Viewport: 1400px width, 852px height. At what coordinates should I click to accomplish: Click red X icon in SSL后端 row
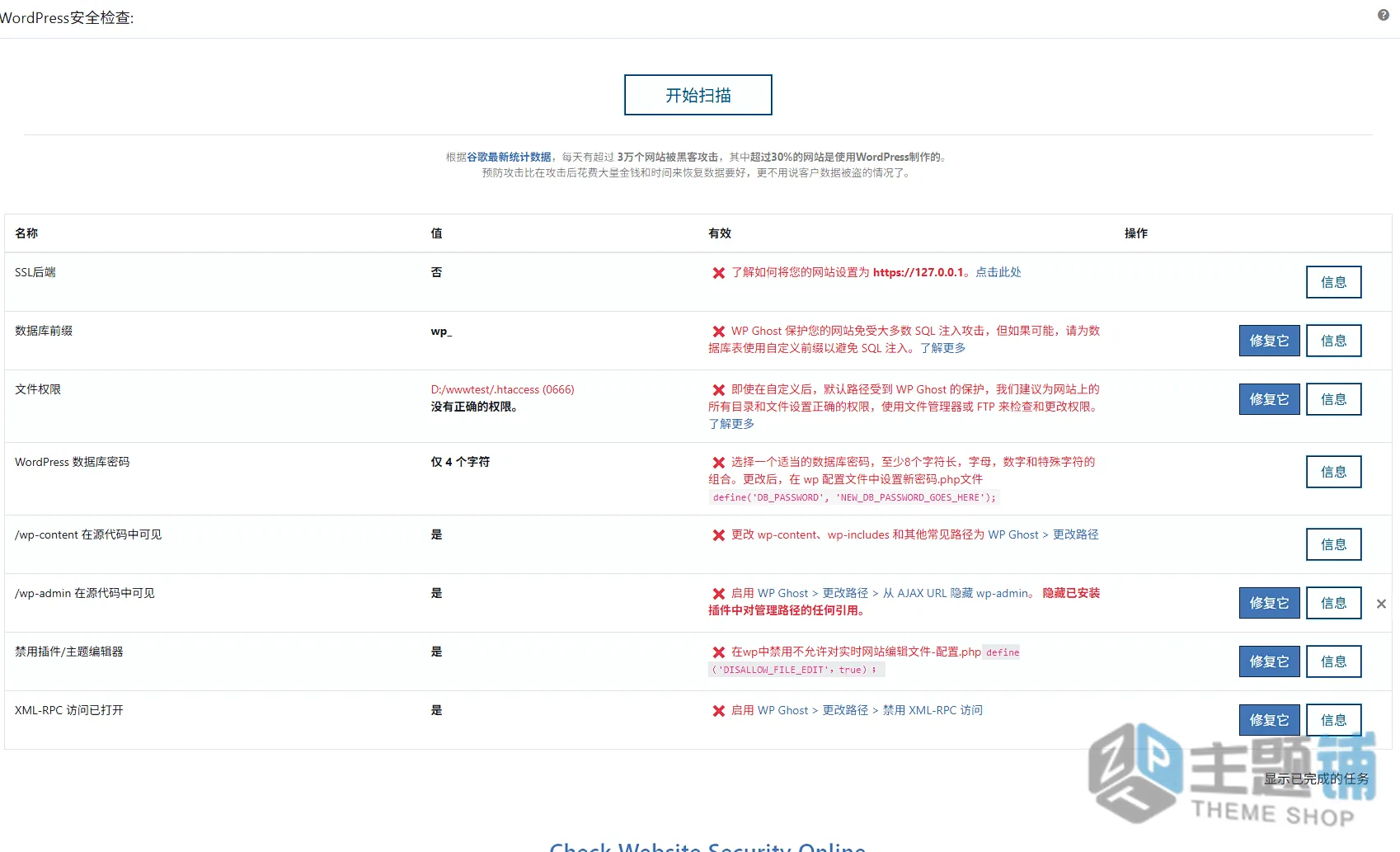coord(719,273)
